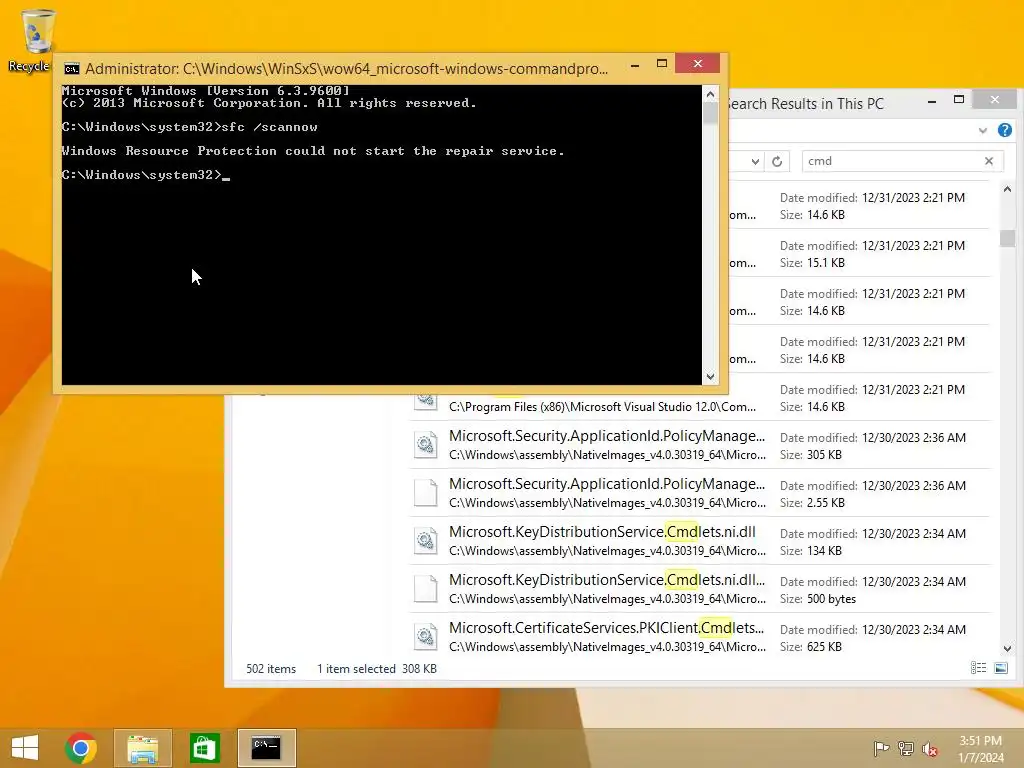Click the Command Prompt window title bar
This screenshot has width=1024, height=768.
coord(346,69)
